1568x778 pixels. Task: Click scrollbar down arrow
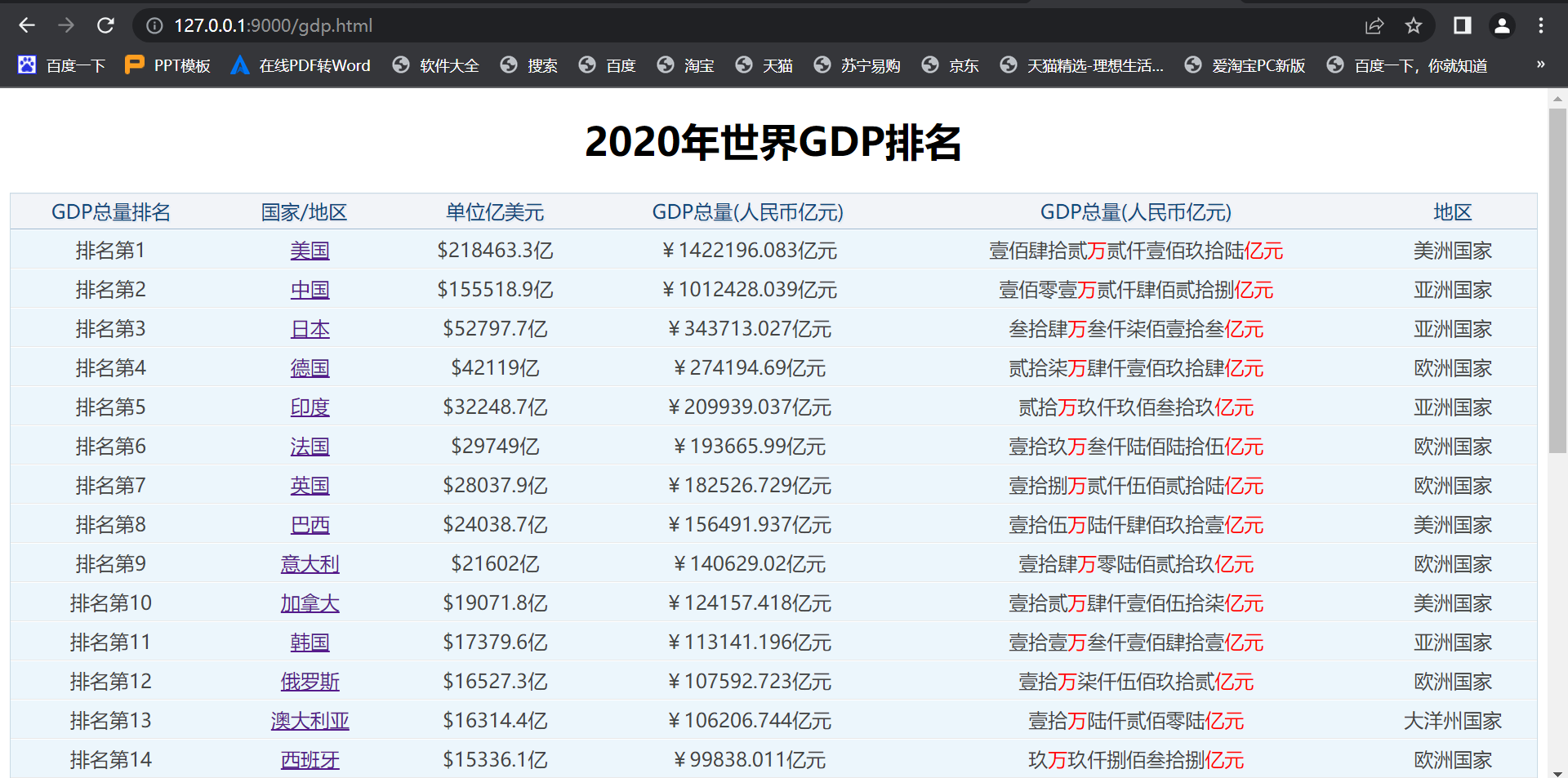click(1557, 772)
